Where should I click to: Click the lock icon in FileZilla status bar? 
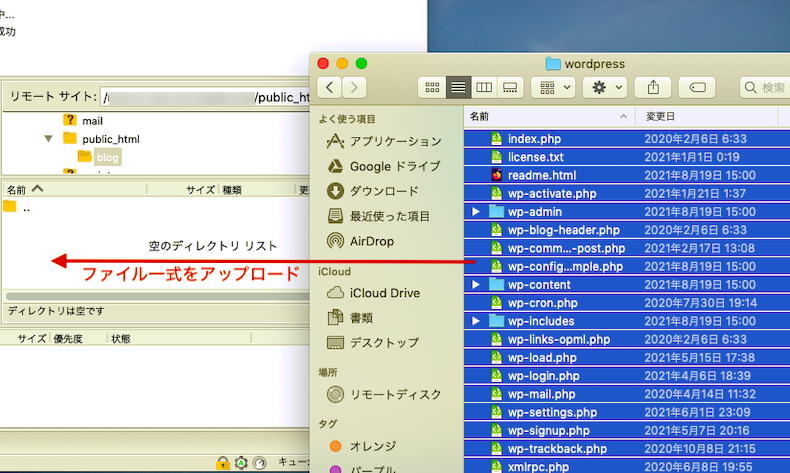222,462
